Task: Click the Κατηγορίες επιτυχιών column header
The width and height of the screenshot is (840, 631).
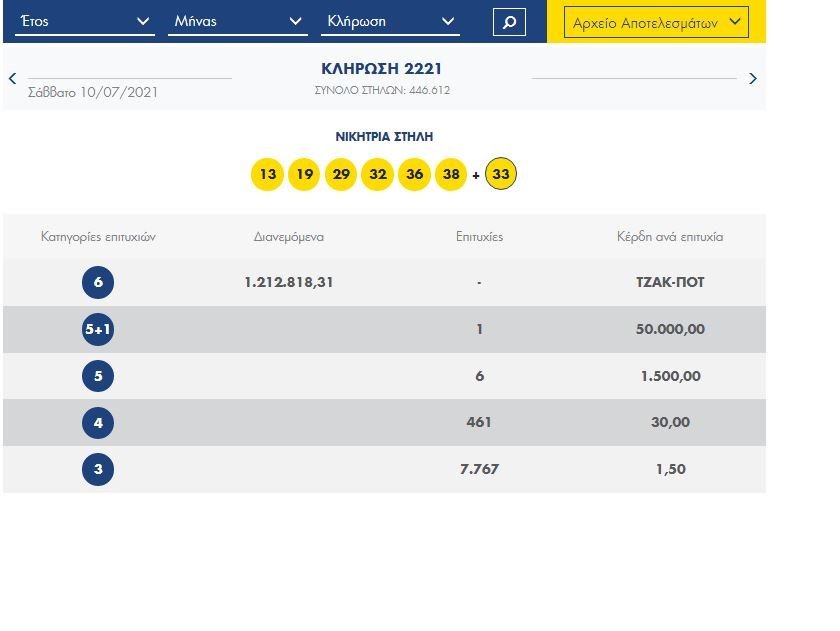Action: click(x=98, y=237)
